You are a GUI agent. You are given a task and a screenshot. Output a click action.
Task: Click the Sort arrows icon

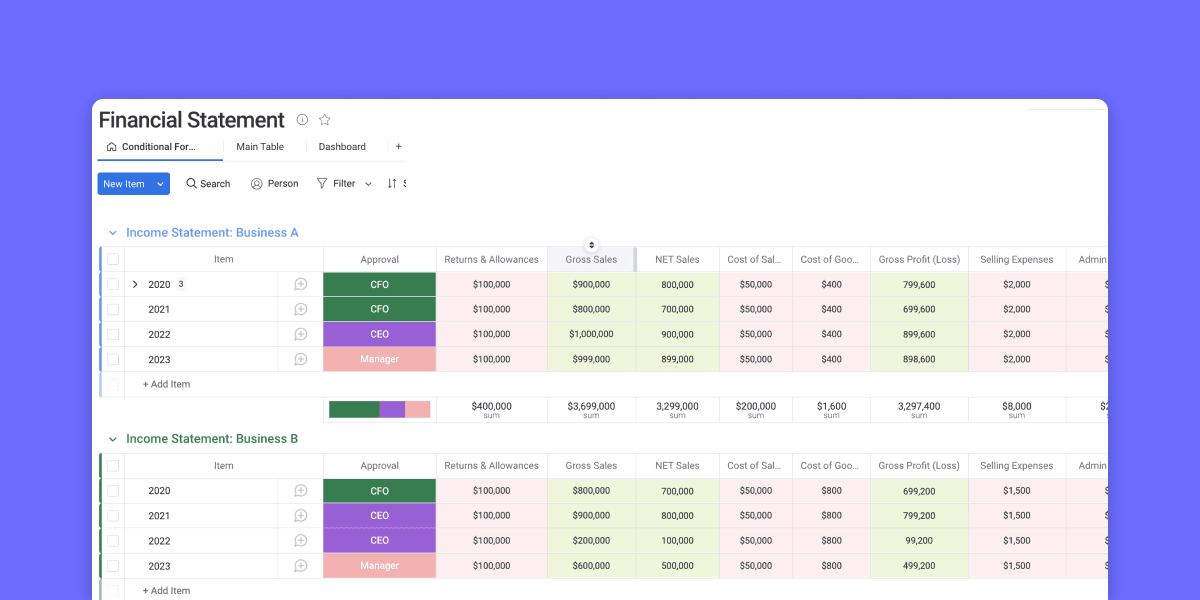[x=392, y=184]
